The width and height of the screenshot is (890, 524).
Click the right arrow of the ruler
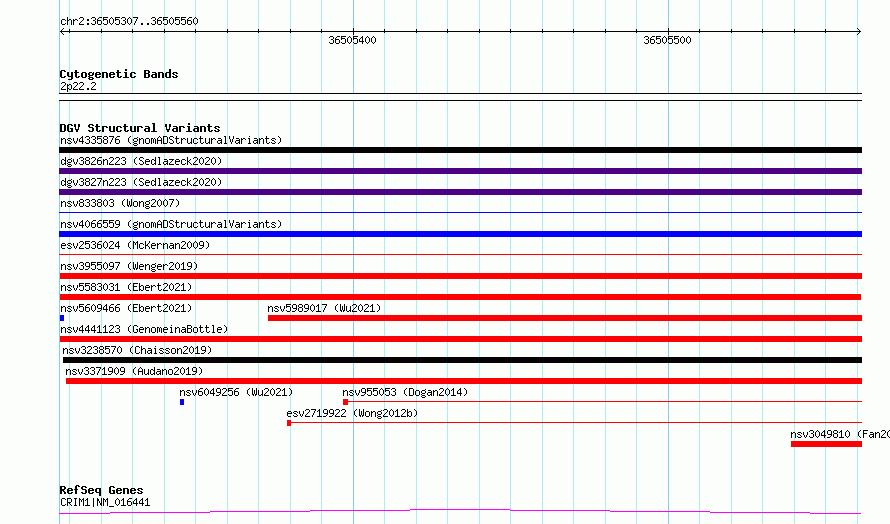click(x=859, y=32)
